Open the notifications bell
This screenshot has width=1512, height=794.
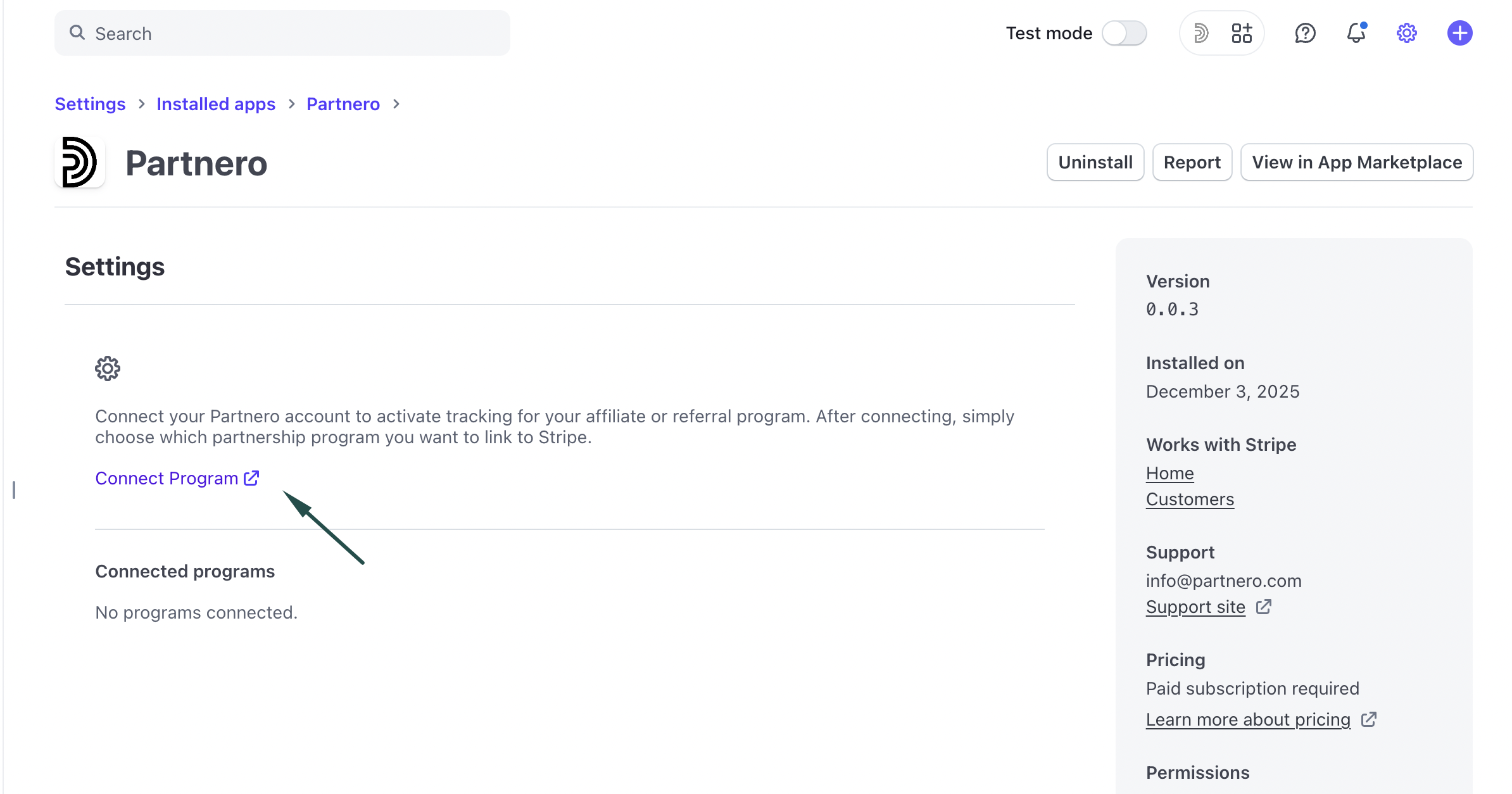coord(1356,33)
